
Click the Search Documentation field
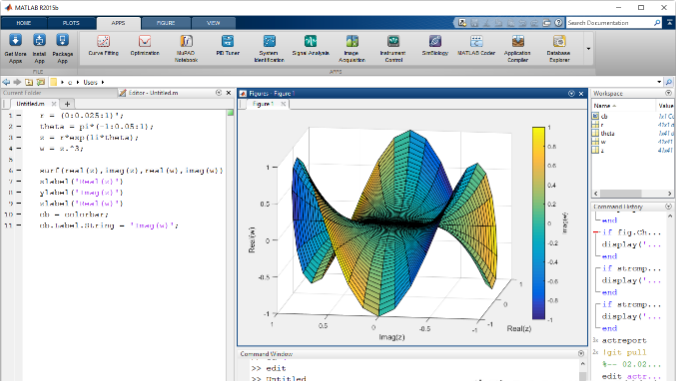[610, 22]
